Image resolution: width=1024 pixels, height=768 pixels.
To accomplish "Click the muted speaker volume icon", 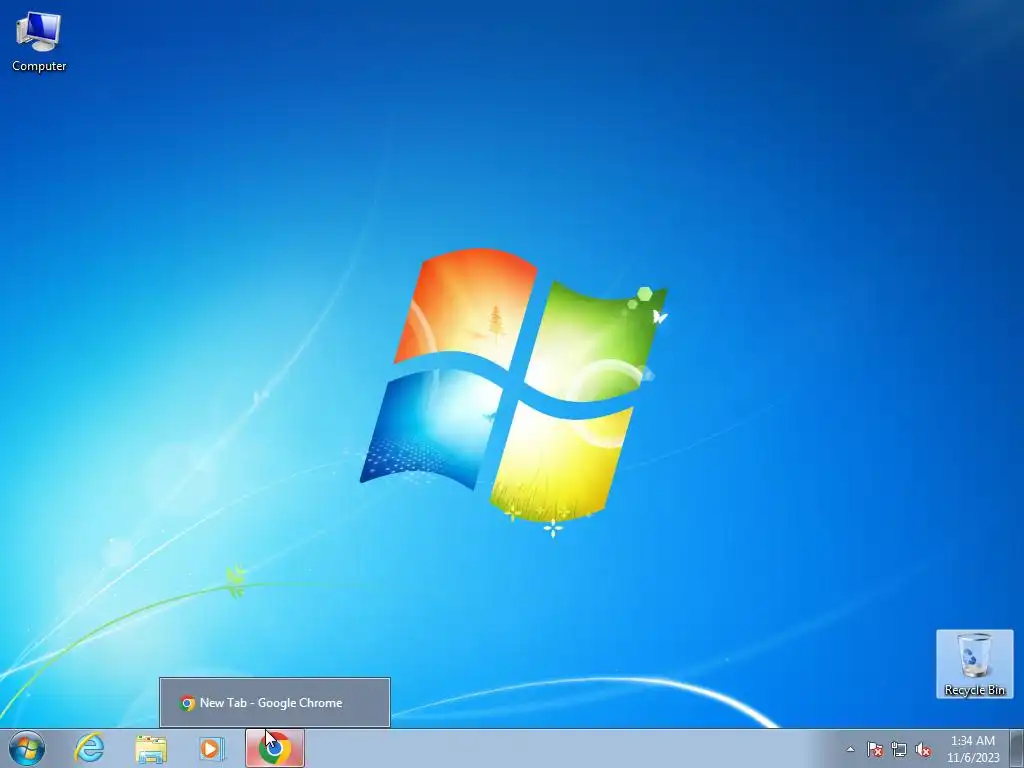I will pyautogui.click(x=923, y=749).
